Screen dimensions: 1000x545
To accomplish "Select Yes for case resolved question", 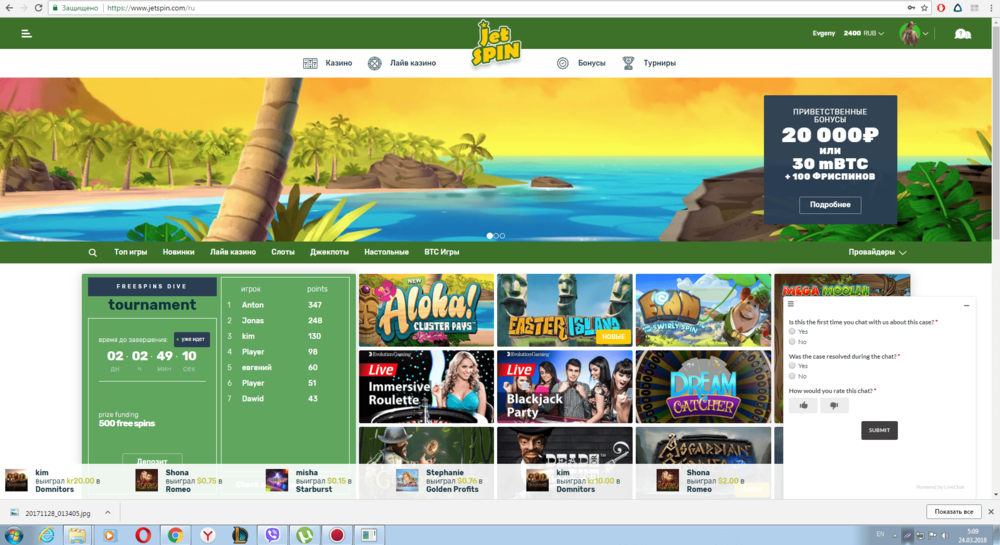I will pyautogui.click(x=792, y=366).
